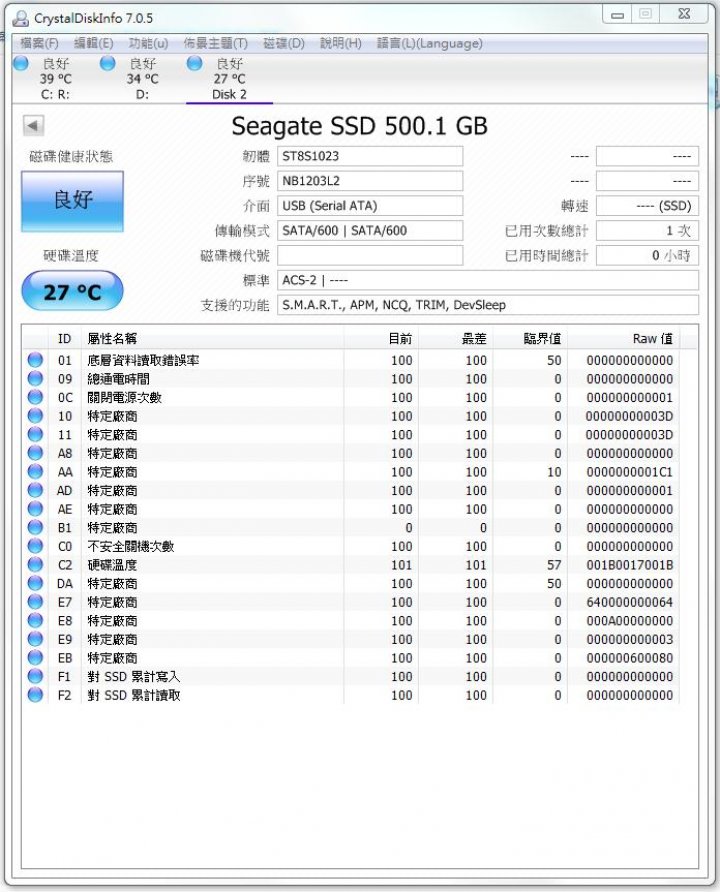Click the ID column header
720x892 pixels.
(x=65, y=338)
